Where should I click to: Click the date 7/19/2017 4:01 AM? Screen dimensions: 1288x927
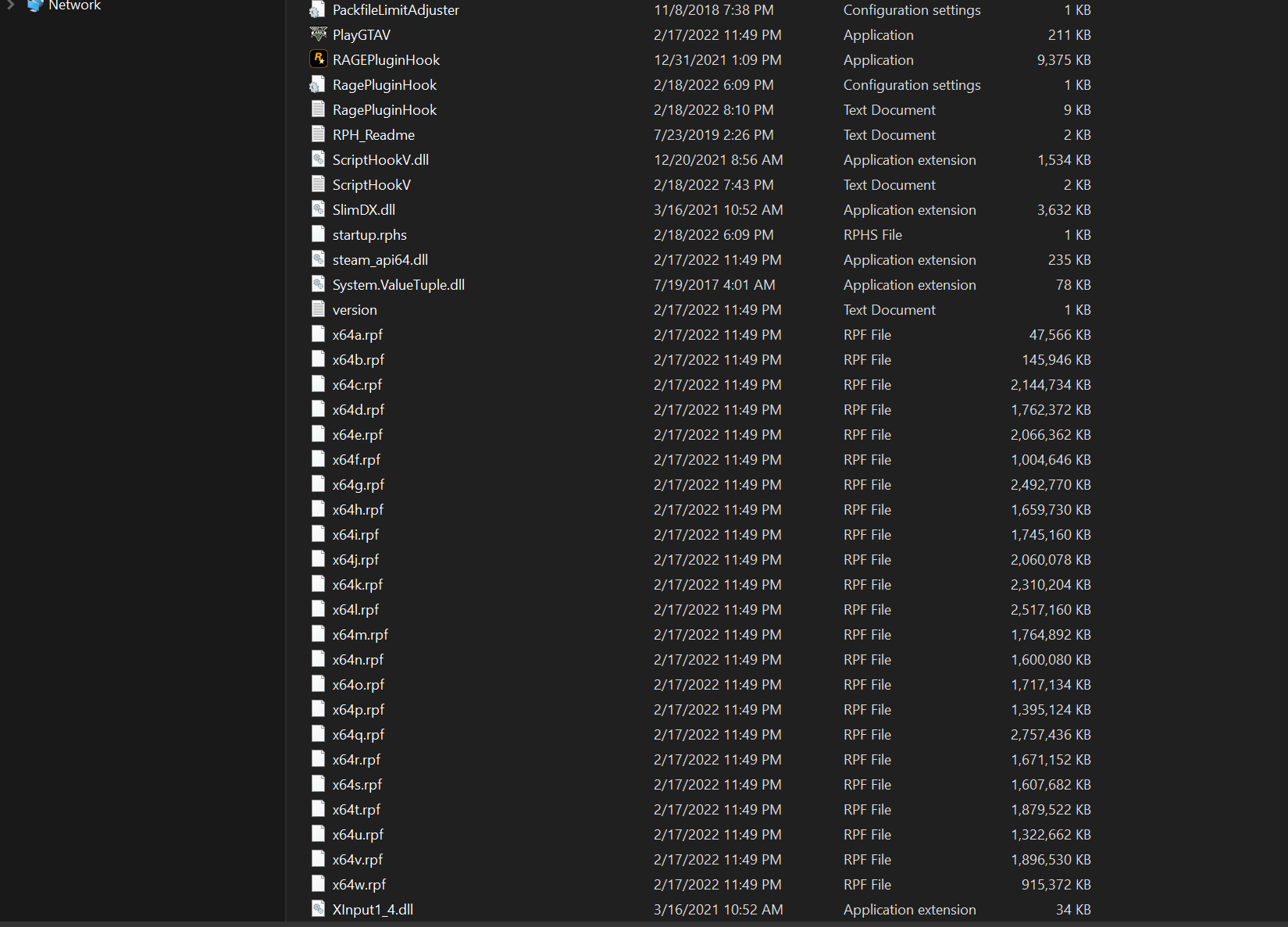pos(715,285)
